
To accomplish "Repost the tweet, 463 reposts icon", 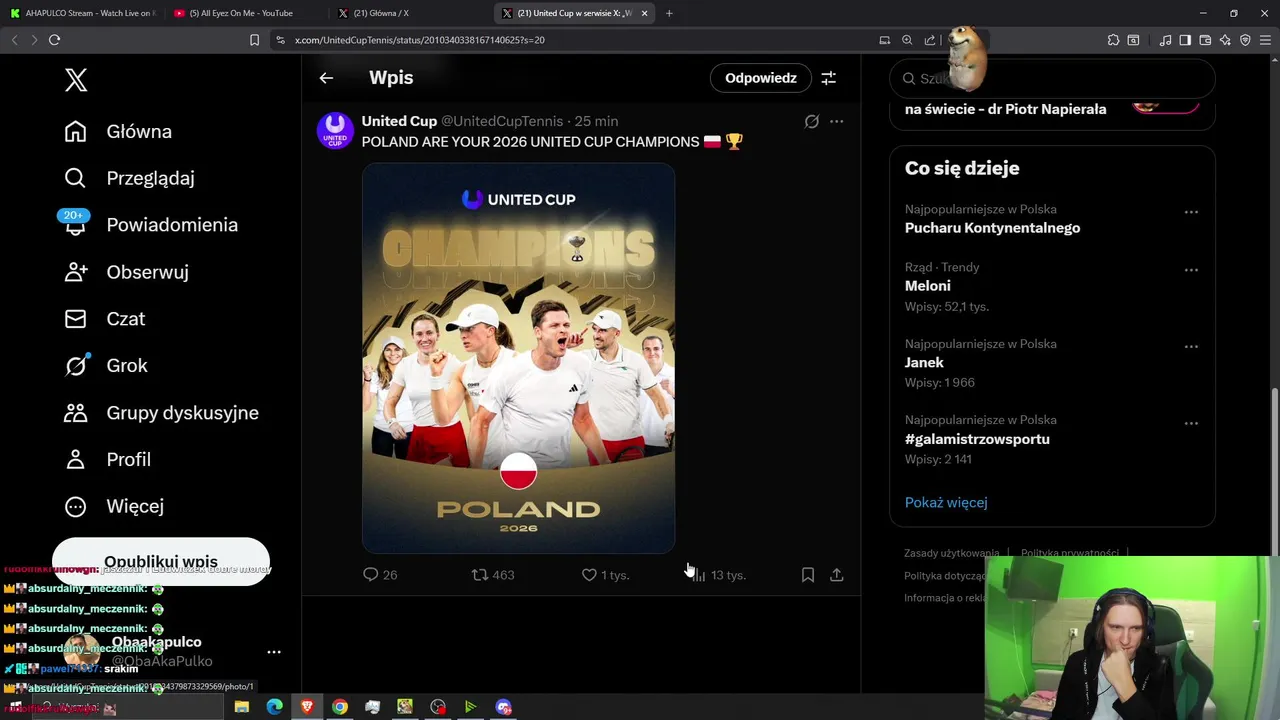I will pyautogui.click(x=493, y=575).
